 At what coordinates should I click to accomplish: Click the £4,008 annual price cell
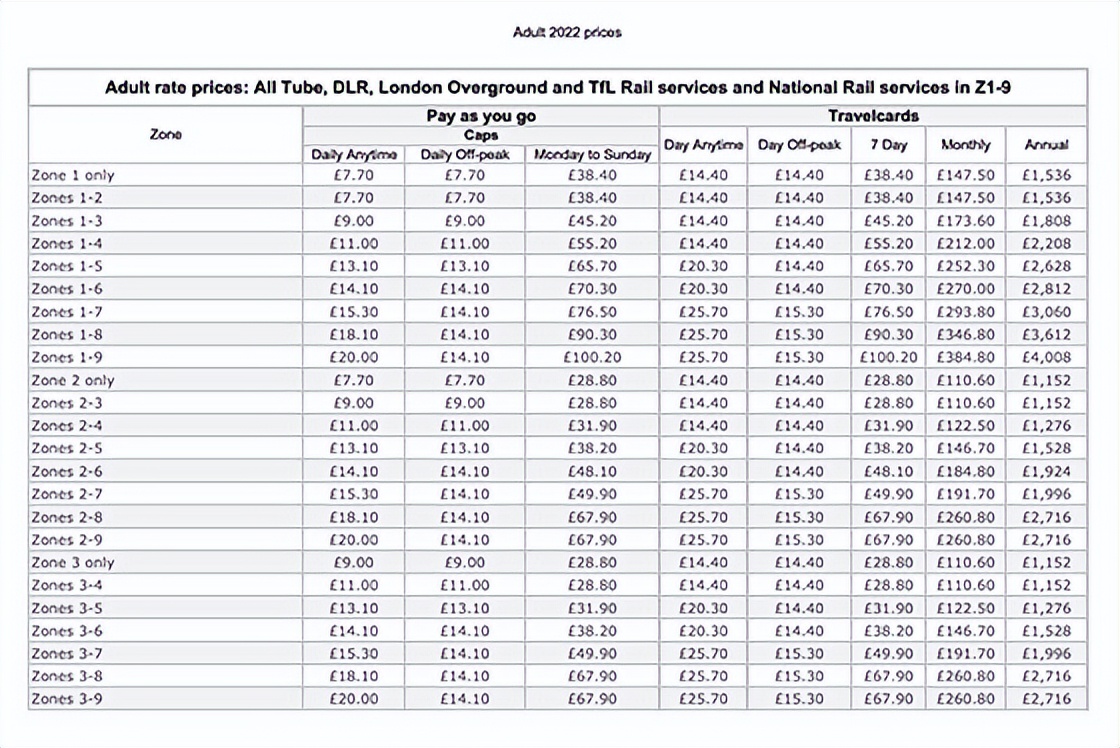click(x=1046, y=357)
